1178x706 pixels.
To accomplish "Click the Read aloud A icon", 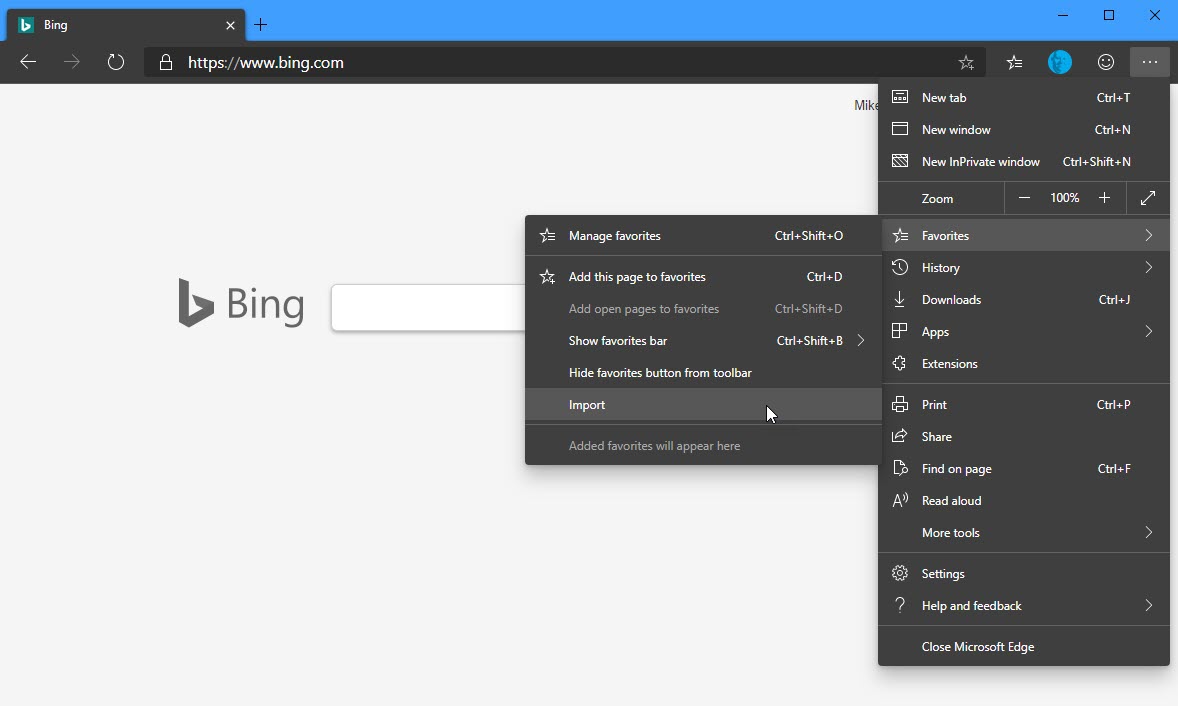I will pos(900,500).
